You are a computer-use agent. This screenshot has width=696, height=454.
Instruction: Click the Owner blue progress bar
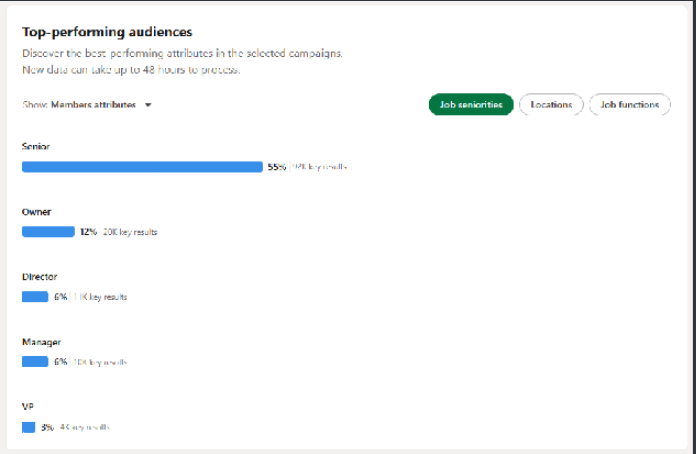coord(48,232)
